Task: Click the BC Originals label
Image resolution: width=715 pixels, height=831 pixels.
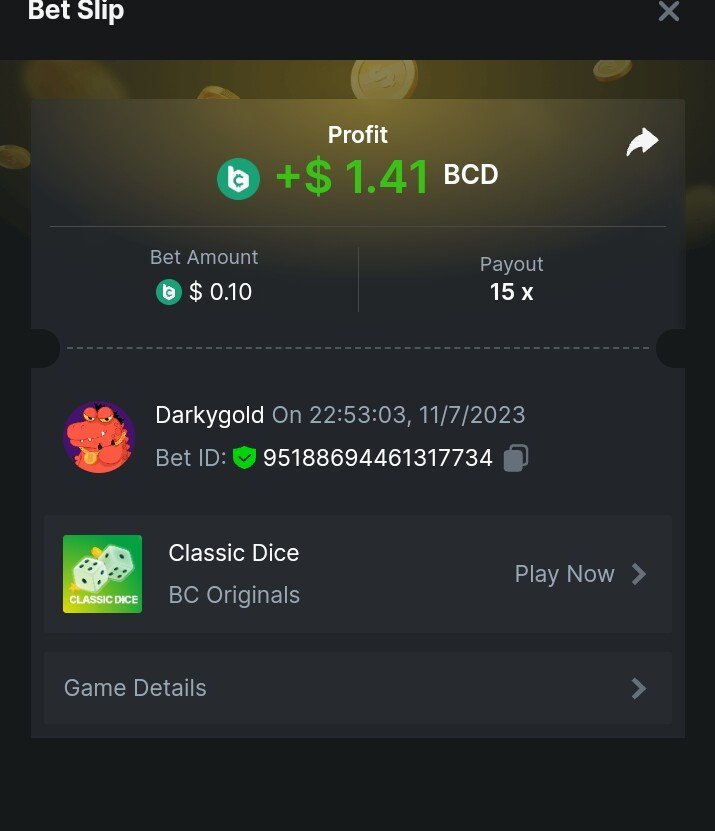Action: click(x=234, y=595)
